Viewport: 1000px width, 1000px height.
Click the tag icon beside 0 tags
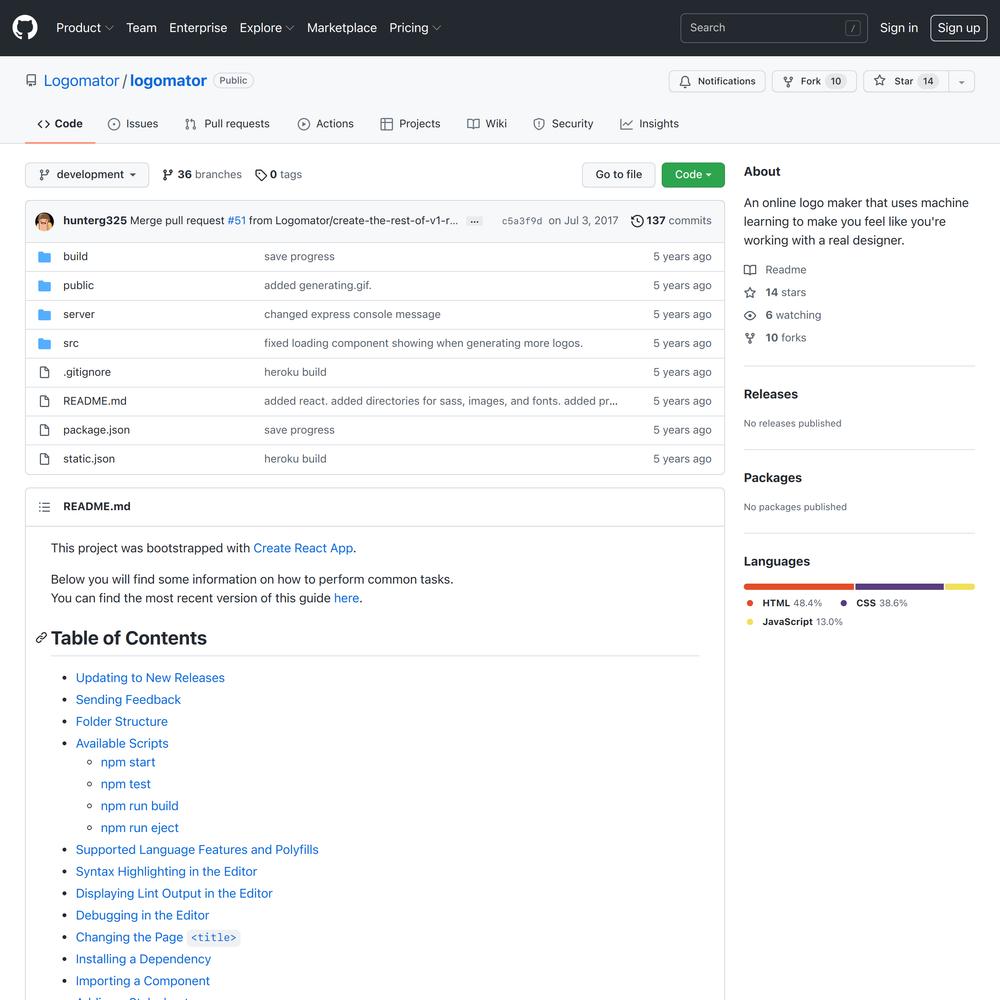(260, 175)
